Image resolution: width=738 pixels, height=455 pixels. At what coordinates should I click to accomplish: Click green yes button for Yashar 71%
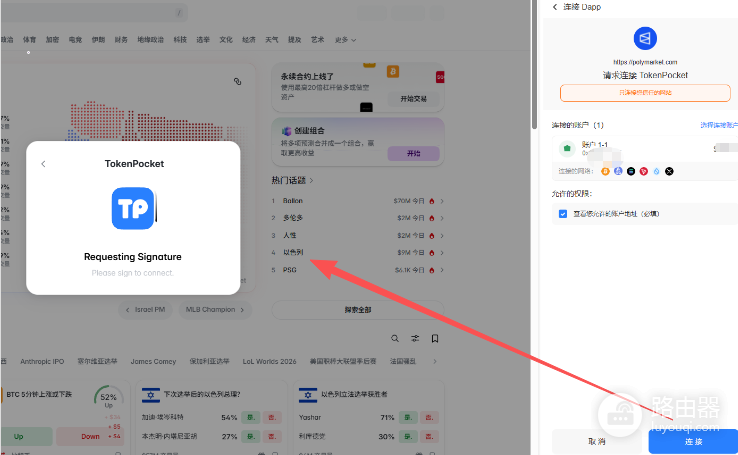click(409, 417)
